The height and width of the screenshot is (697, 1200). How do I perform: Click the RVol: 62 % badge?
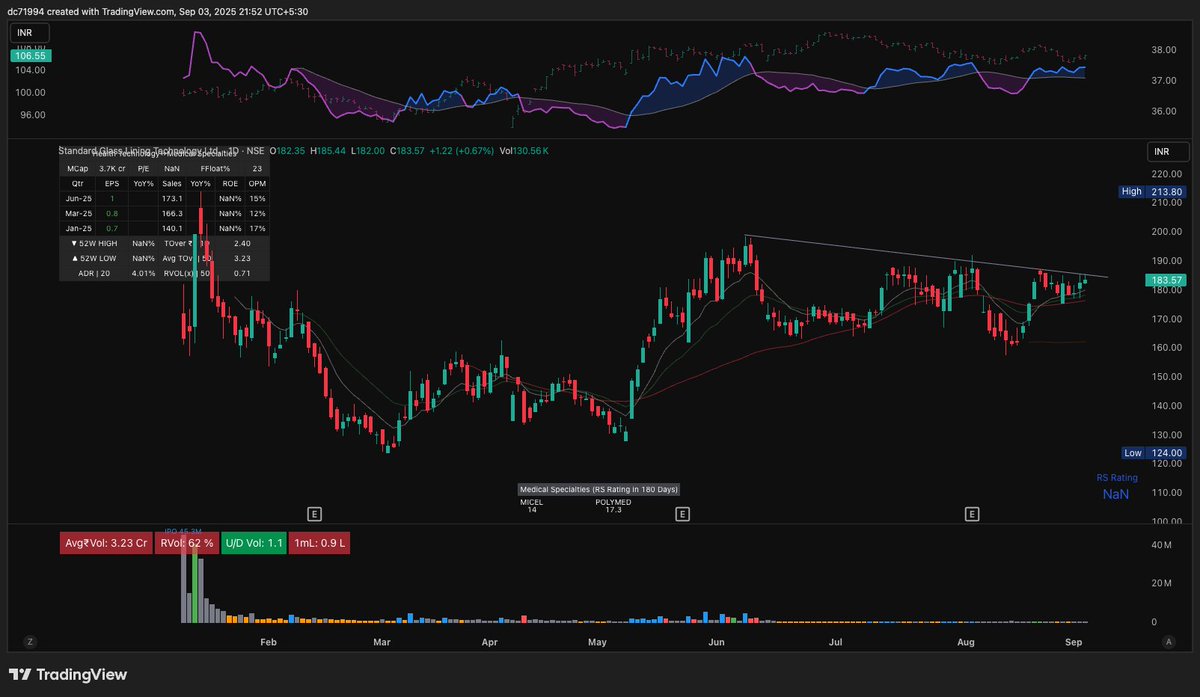coord(186,542)
